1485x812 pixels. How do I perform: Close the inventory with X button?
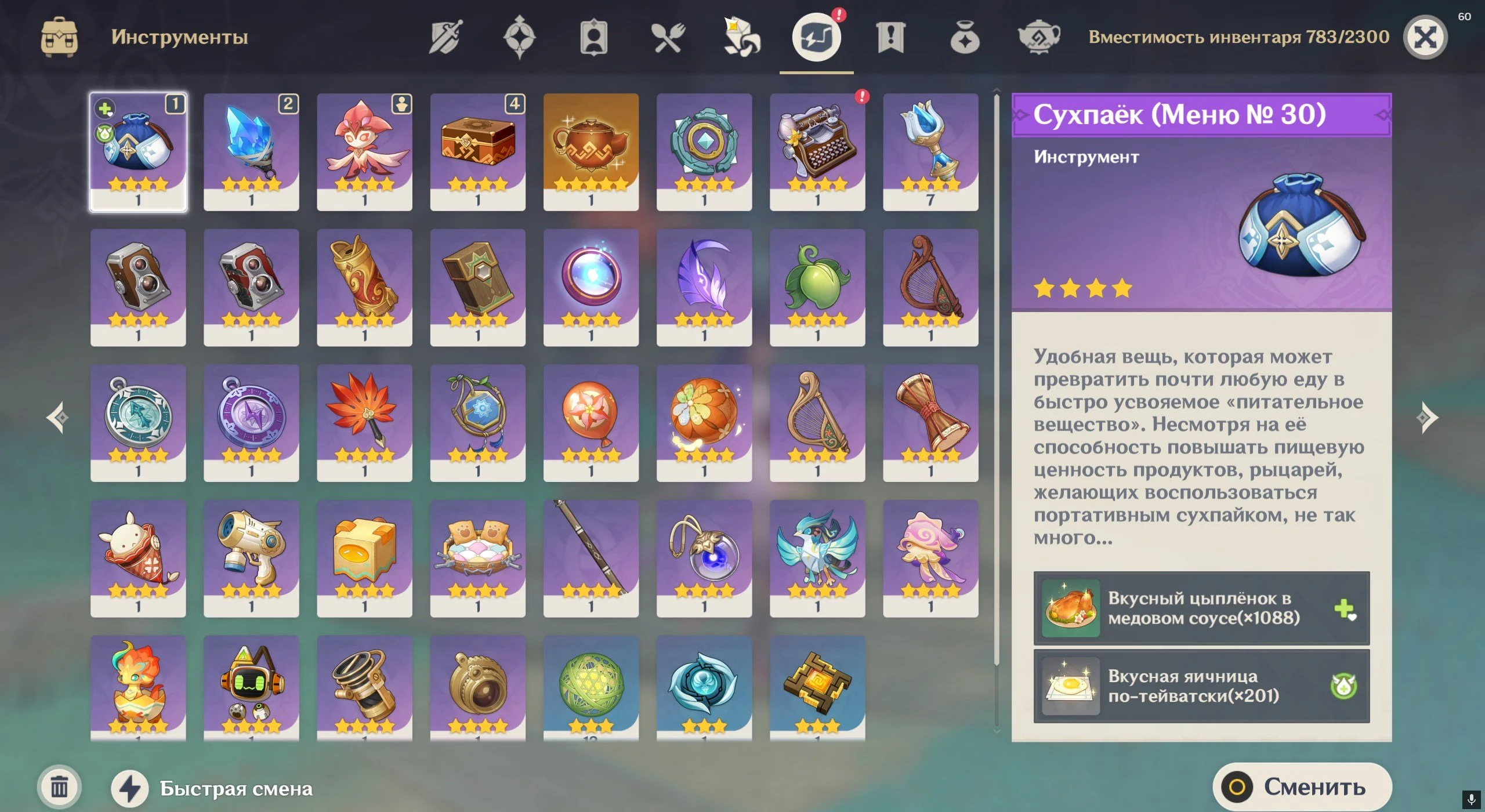[1425, 38]
